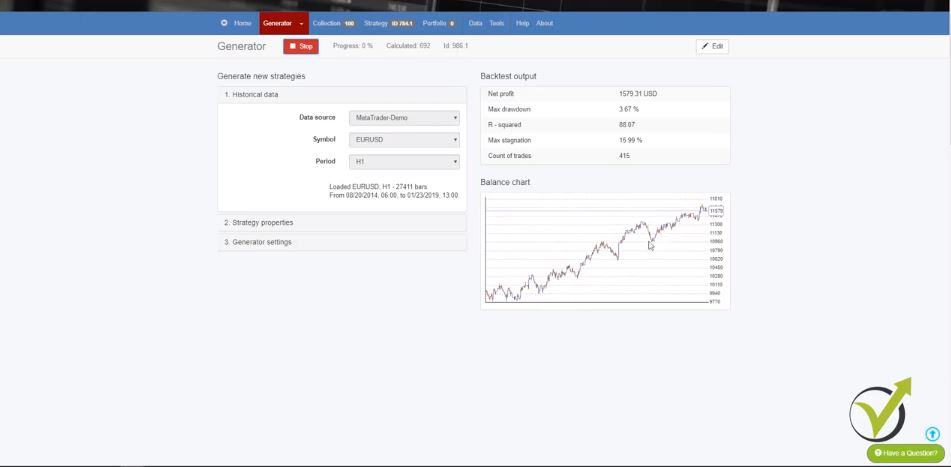The width and height of the screenshot is (951, 467).
Task: Open the Have a Question chat
Action: click(906, 453)
